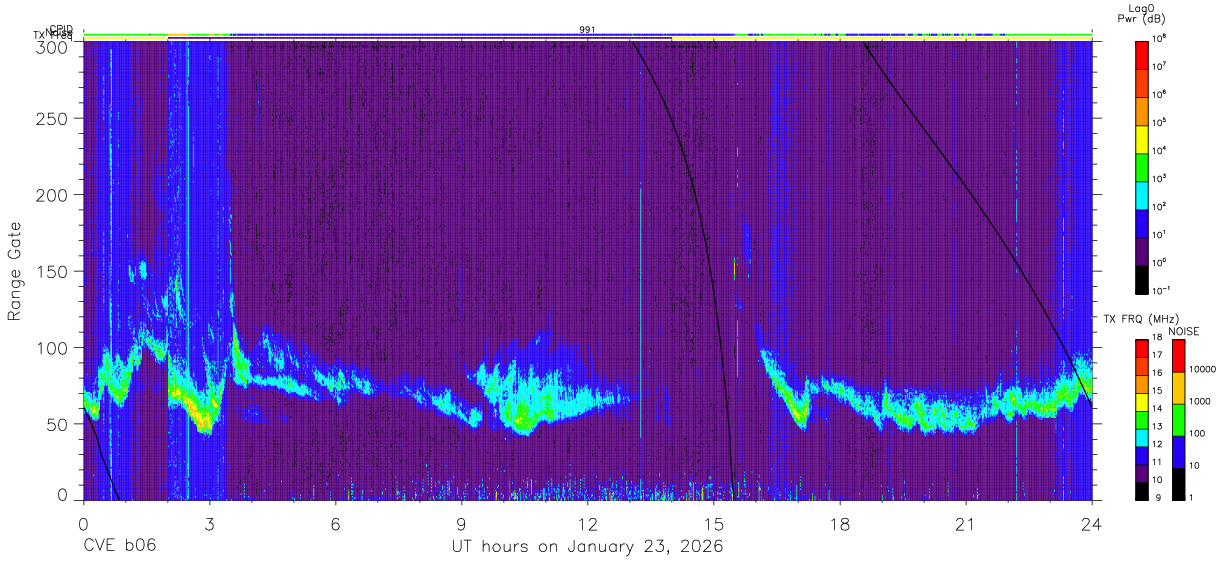The height and width of the screenshot is (567, 1228).
Task: Click the '991' CPID label at top
Action: click(587, 30)
